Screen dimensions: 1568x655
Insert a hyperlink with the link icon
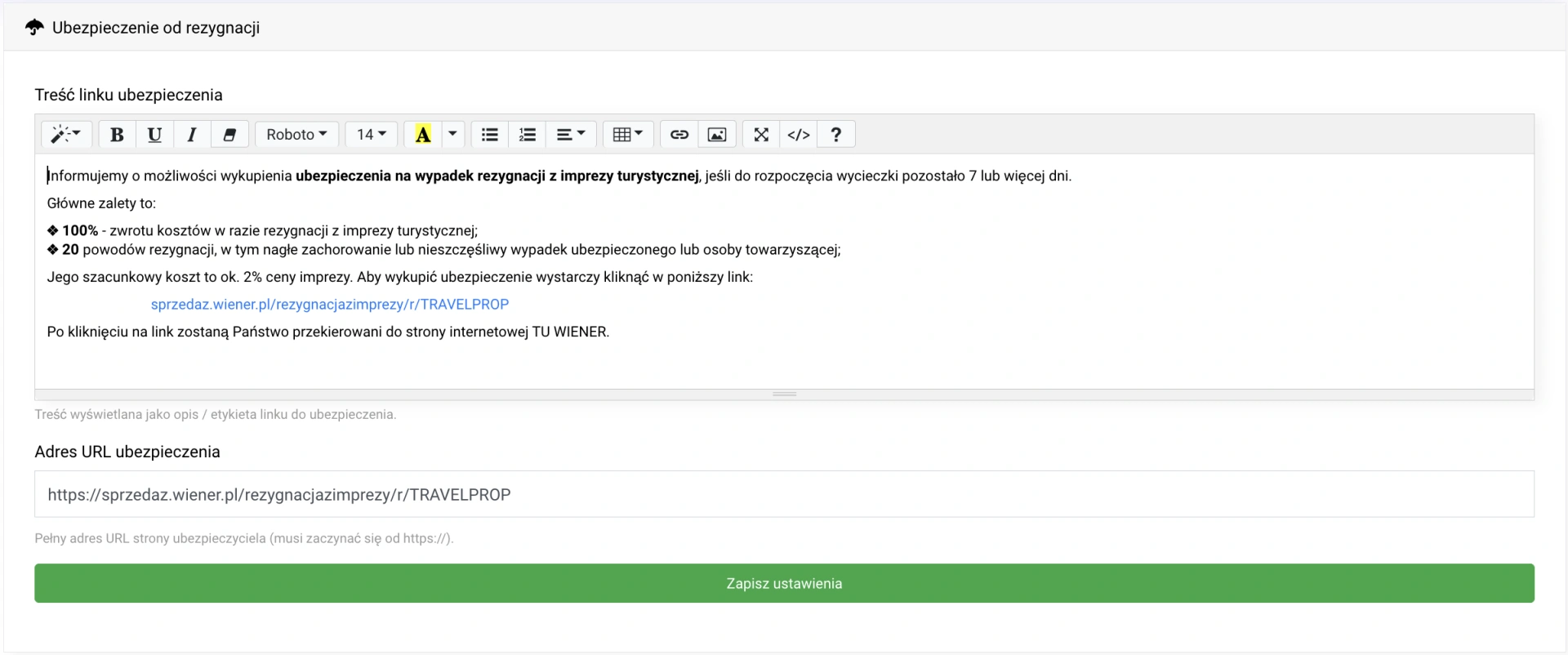[x=679, y=135]
